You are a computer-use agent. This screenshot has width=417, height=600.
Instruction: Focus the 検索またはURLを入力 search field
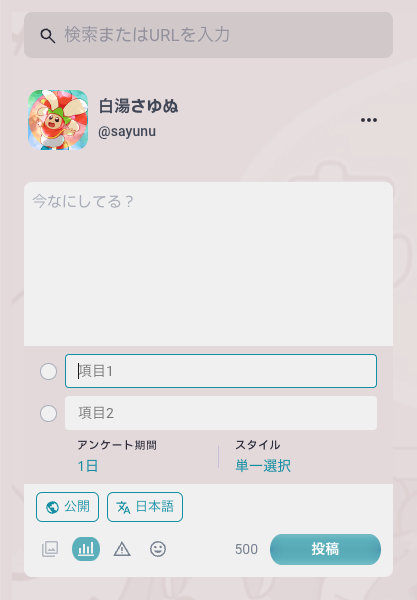208,35
